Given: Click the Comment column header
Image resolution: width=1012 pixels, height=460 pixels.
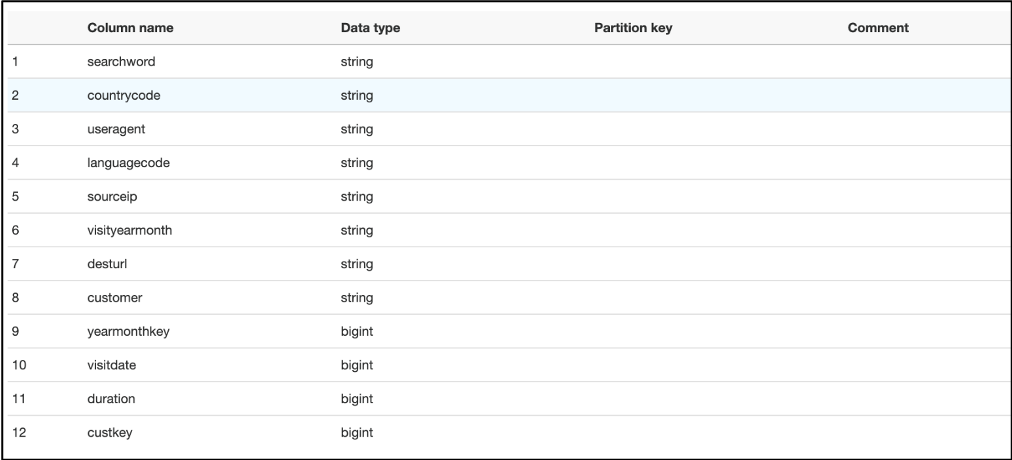Looking at the screenshot, I should (x=878, y=28).
